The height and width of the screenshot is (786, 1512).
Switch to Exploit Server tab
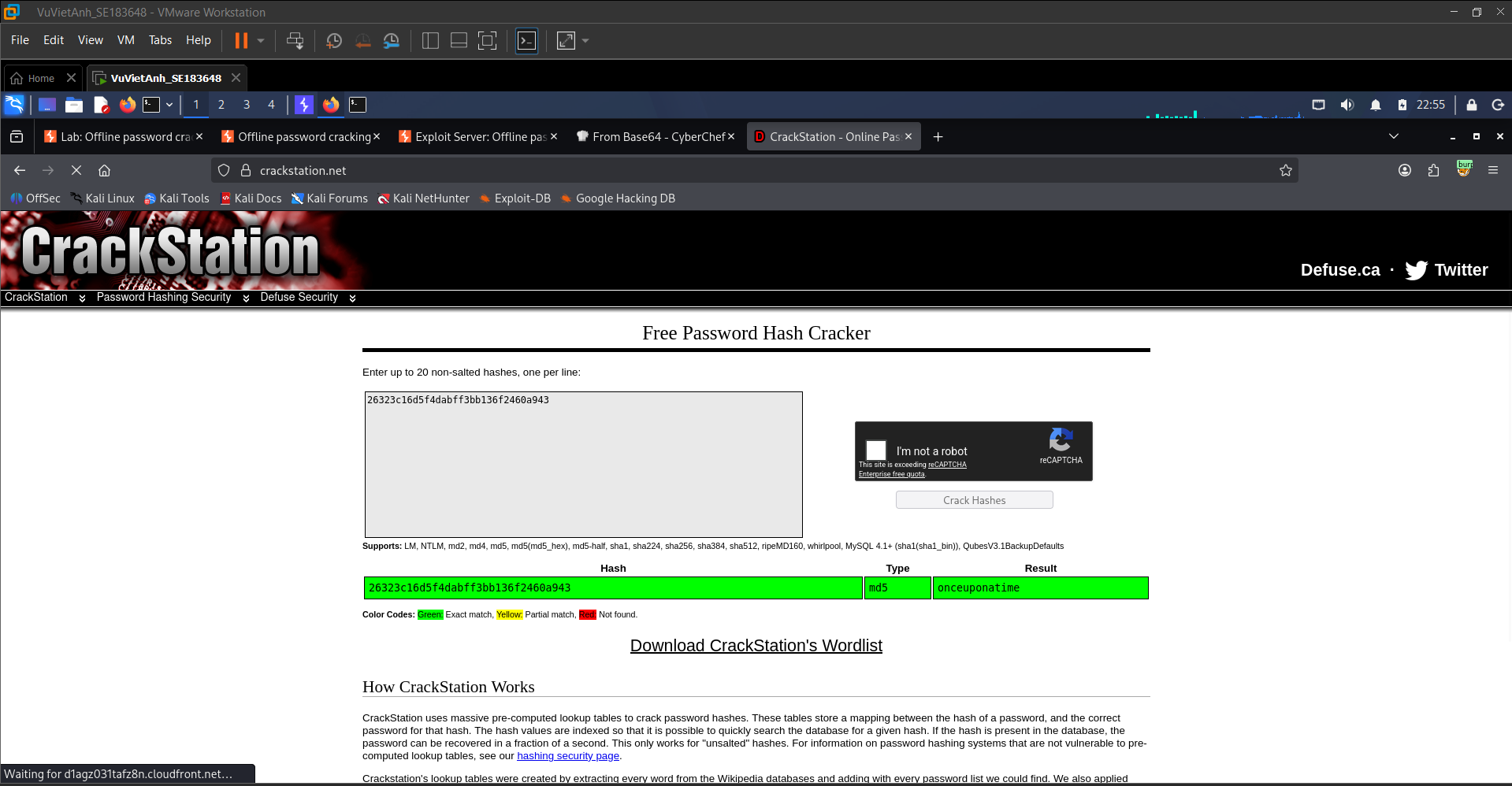[479, 137]
